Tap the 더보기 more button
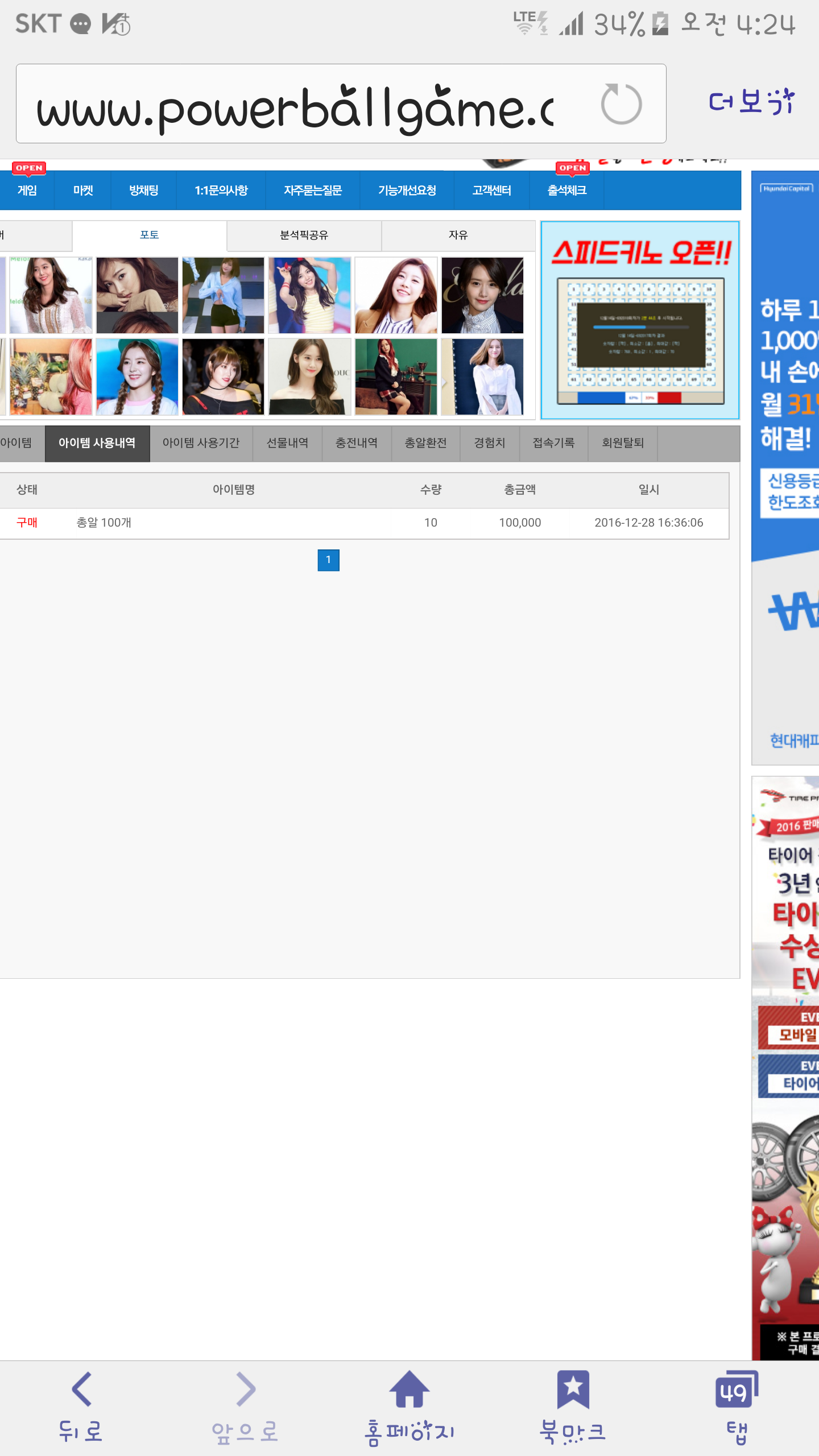819x1456 pixels. 751,103
